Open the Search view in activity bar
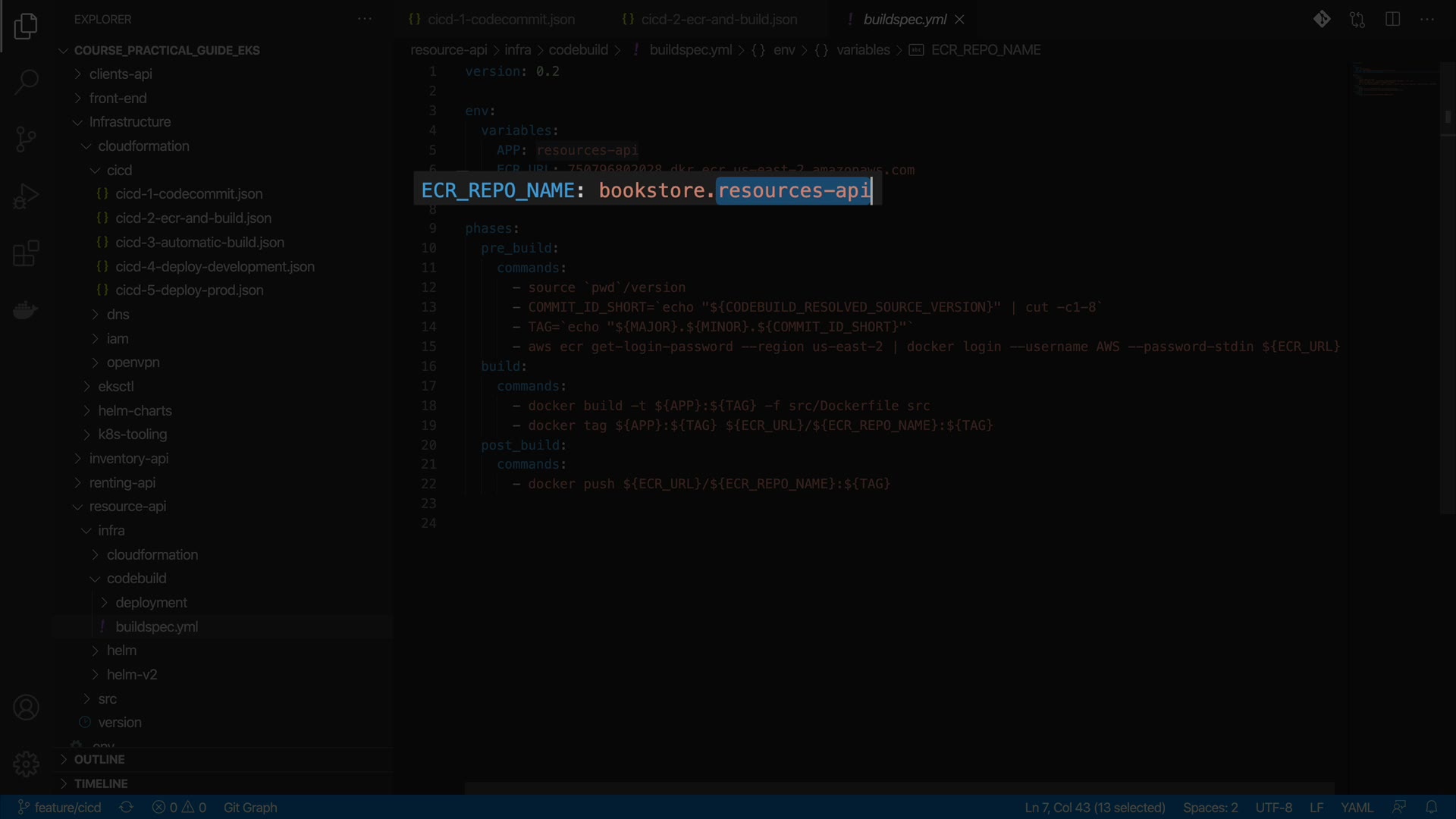The image size is (1456, 819). 26,82
